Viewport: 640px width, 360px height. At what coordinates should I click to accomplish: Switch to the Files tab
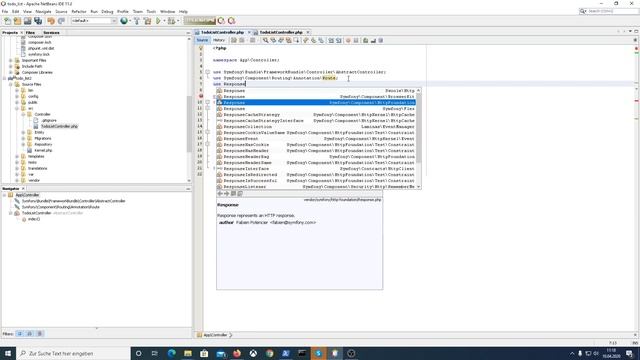(x=31, y=33)
